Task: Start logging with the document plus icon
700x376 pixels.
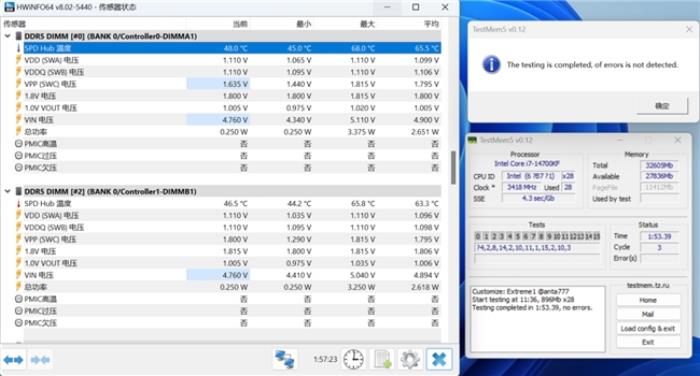Action: (382, 359)
